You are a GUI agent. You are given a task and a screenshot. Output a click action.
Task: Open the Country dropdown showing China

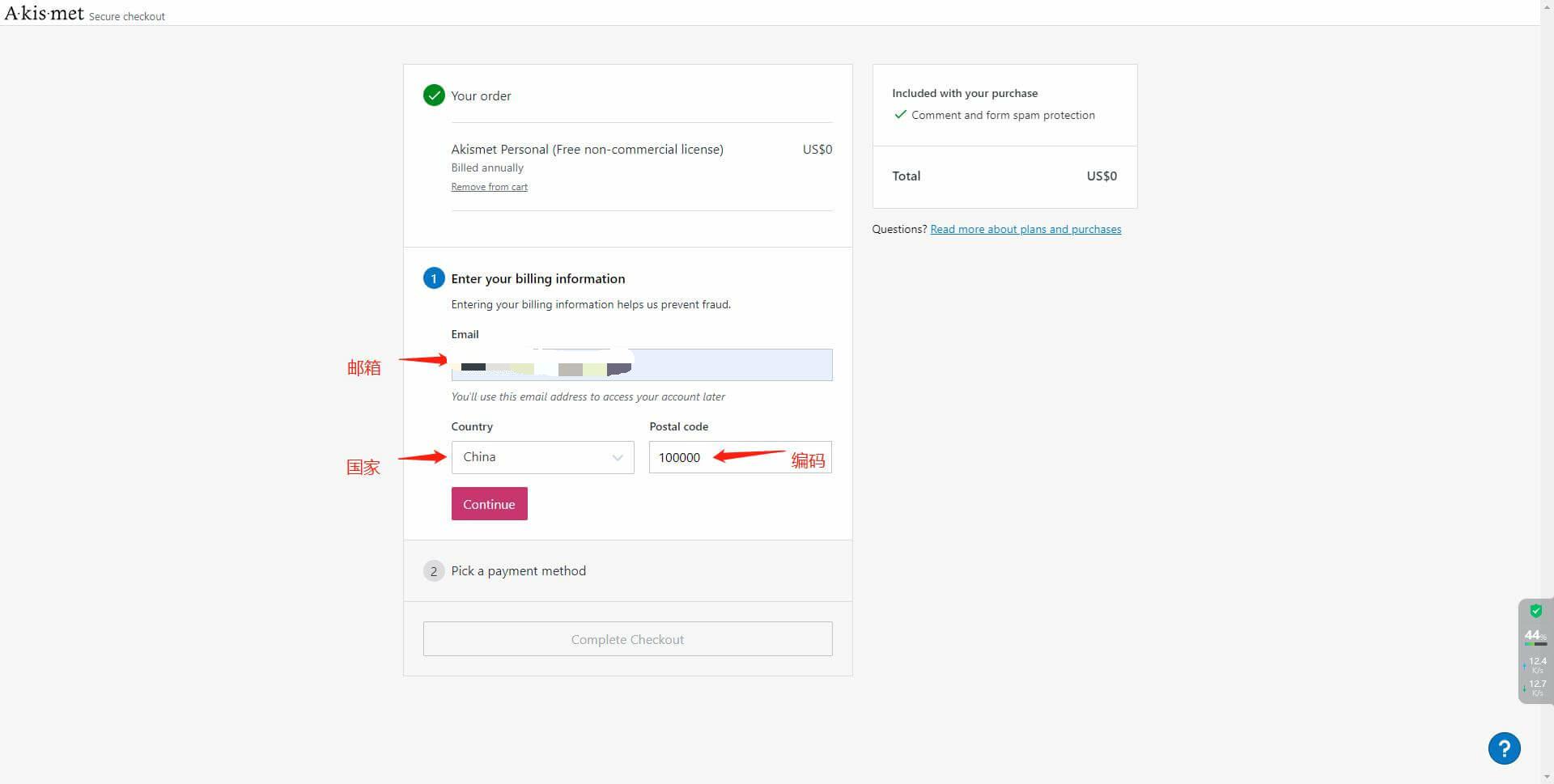[542, 457]
